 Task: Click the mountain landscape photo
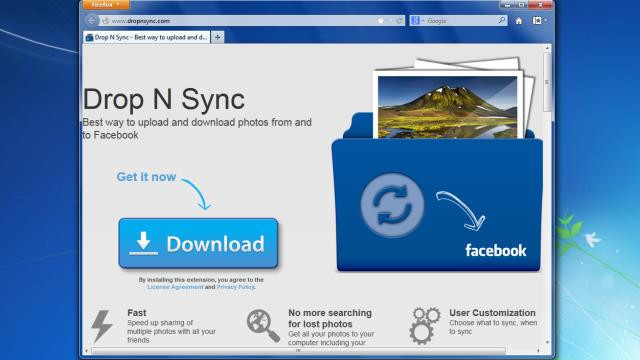pos(447,107)
